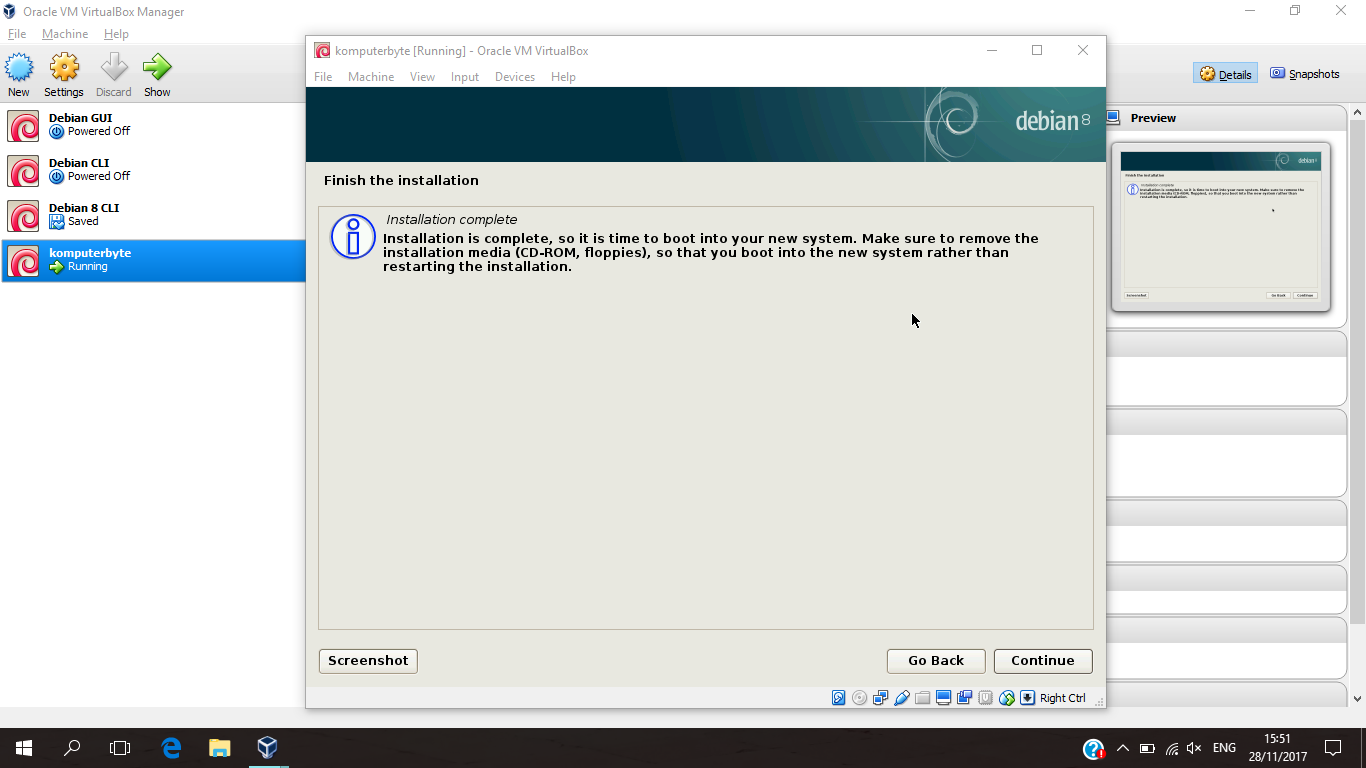Open the Devices menu of VM window
The width and height of the screenshot is (1366, 768).
[515, 77]
